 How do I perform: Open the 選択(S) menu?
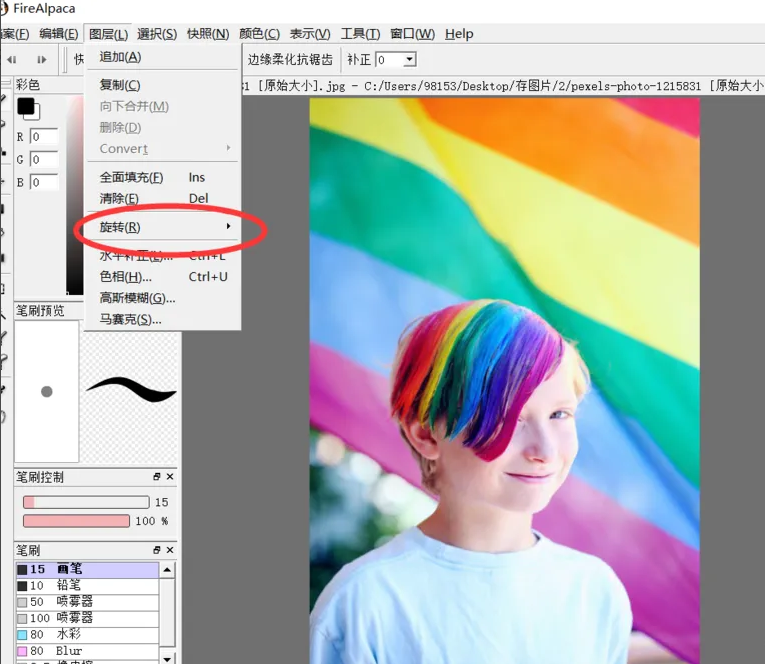click(157, 34)
